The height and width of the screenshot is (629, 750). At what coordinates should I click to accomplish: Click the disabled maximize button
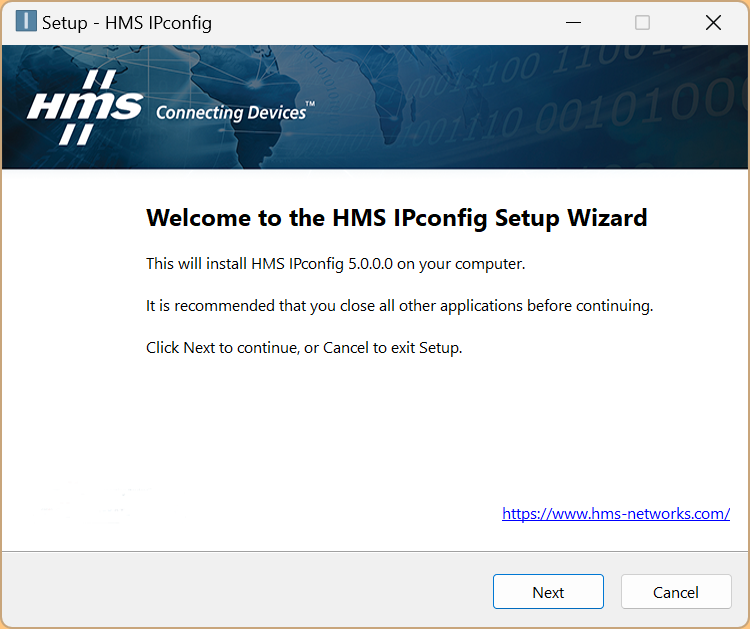pos(642,22)
